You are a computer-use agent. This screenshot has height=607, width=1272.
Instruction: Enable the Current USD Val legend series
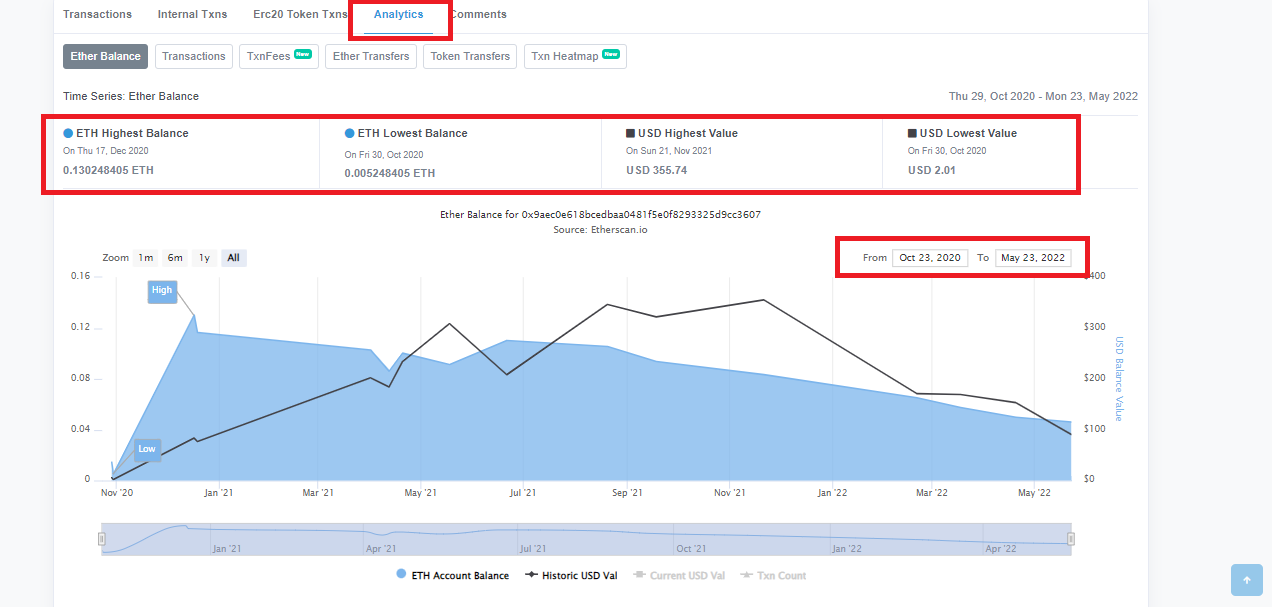coord(680,575)
